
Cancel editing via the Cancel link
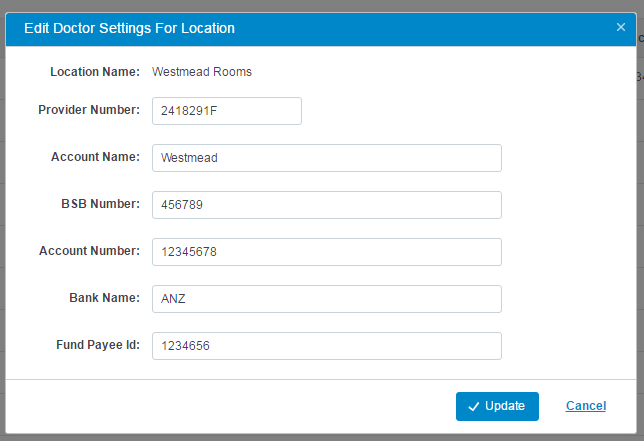coord(585,406)
